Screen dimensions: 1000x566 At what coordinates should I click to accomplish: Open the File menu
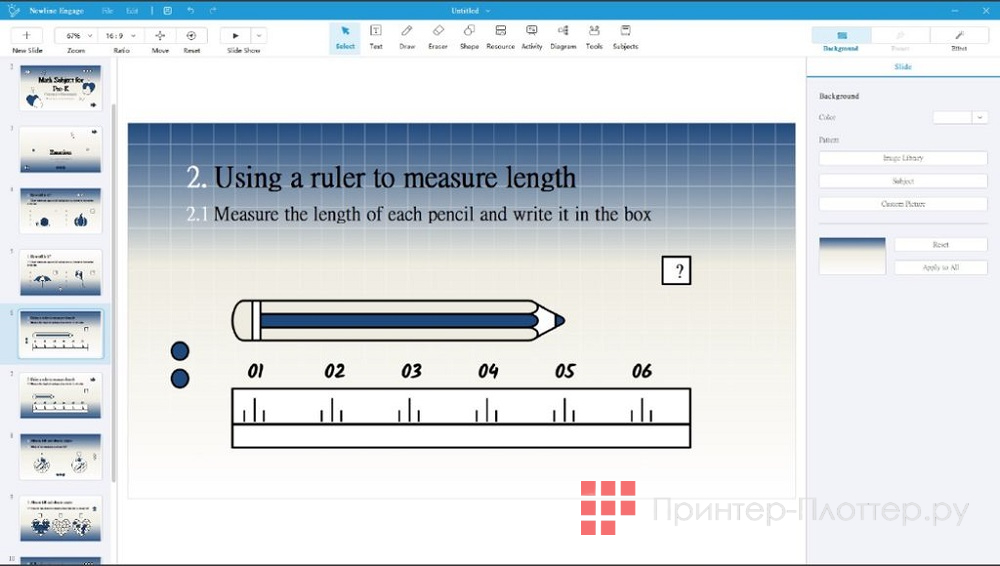(x=107, y=10)
